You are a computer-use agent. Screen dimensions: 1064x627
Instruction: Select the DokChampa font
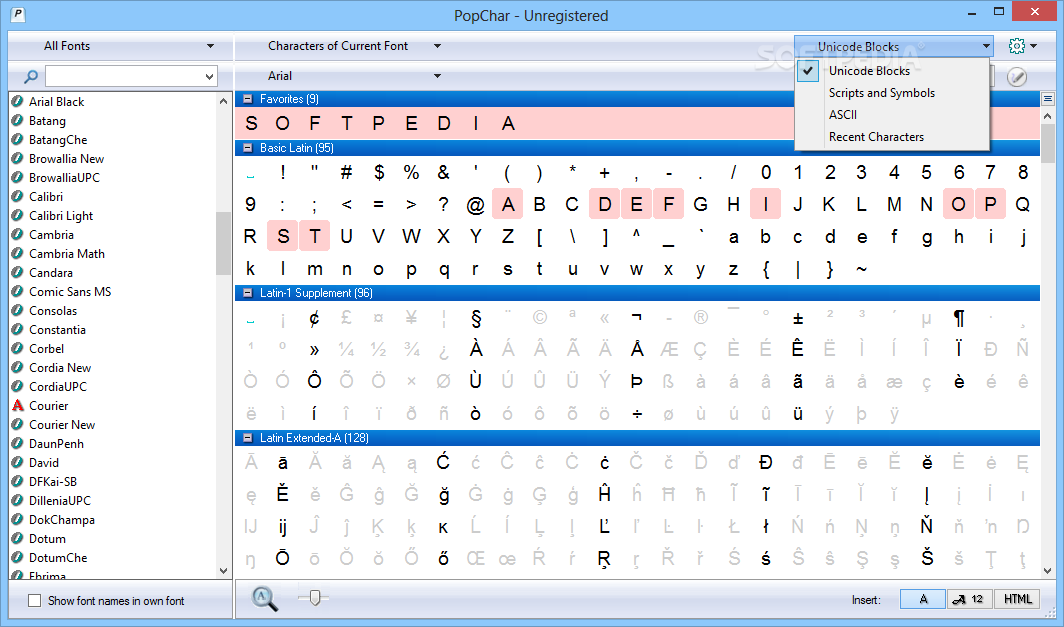click(x=62, y=520)
